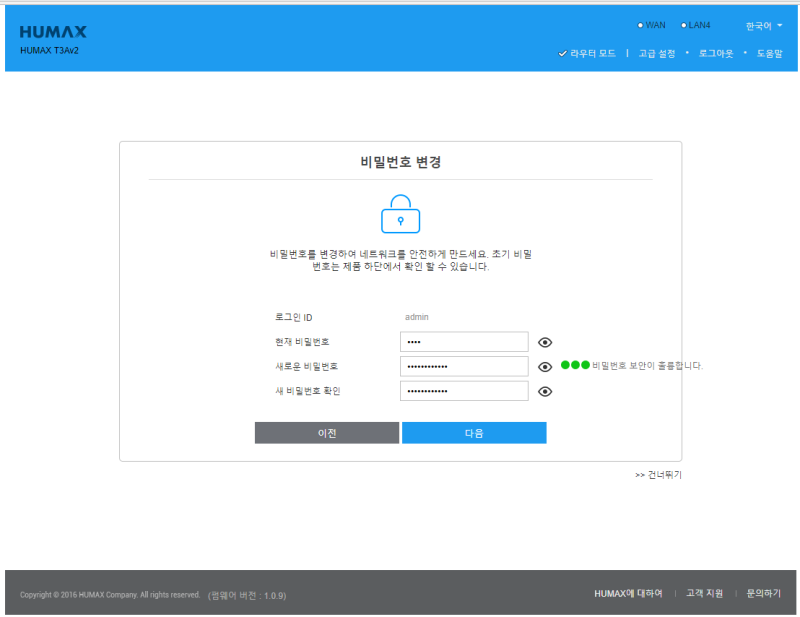
Task: Click the HUMAX logo
Action: click(x=51, y=31)
